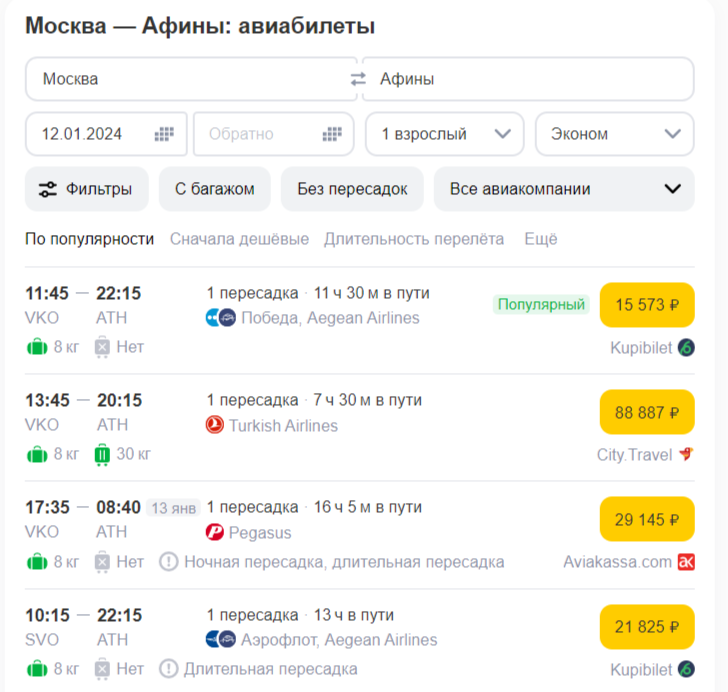This screenshot has height=692, width=728.
Task: Expand the 1 взрослый passengers dropdown
Action: 445,134
